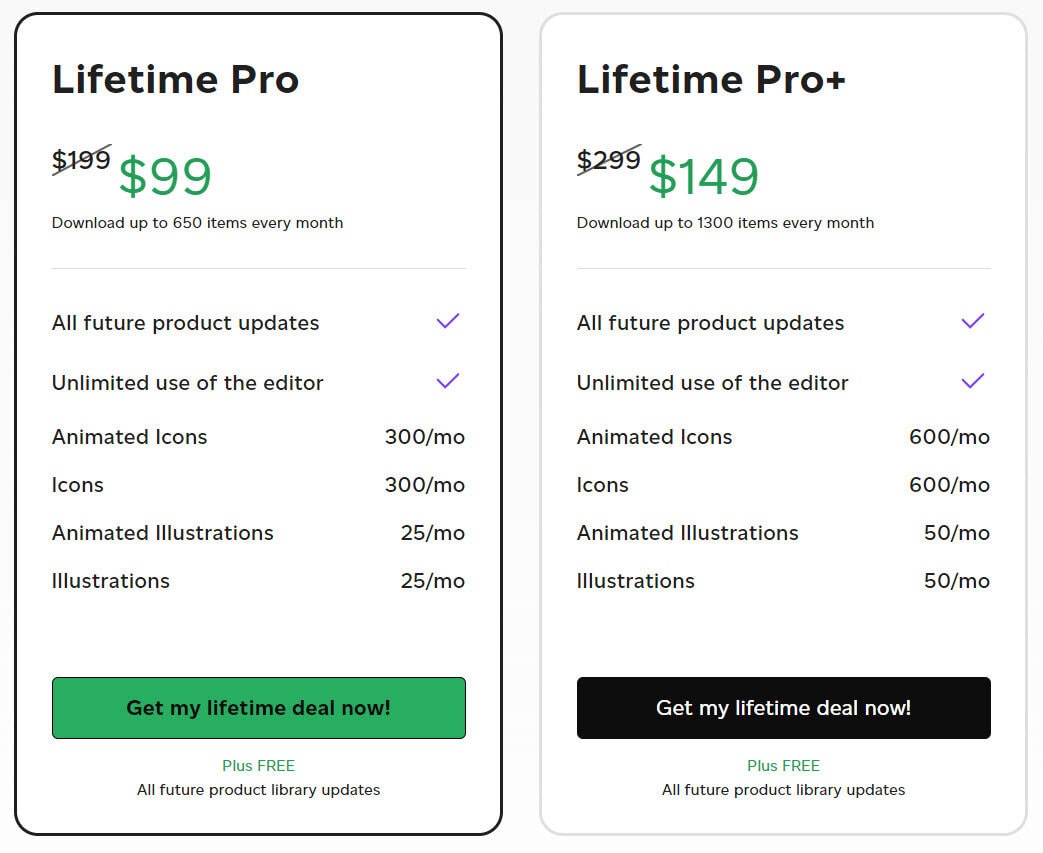This screenshot has width=1043, height=853.
Task: Click Download up to 1300 items text
Action: (725, 223)
